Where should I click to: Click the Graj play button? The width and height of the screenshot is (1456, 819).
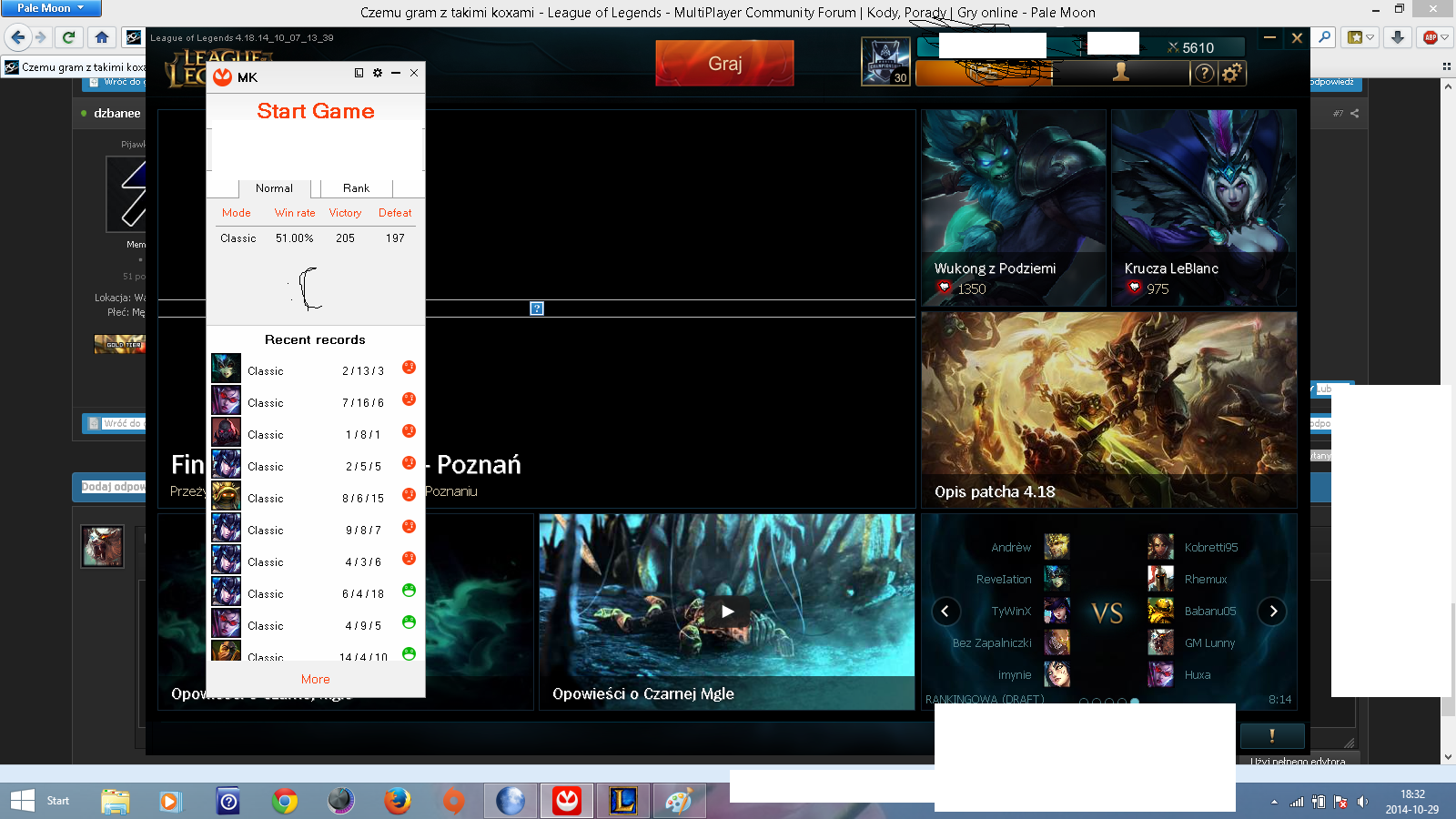[725, 64]
